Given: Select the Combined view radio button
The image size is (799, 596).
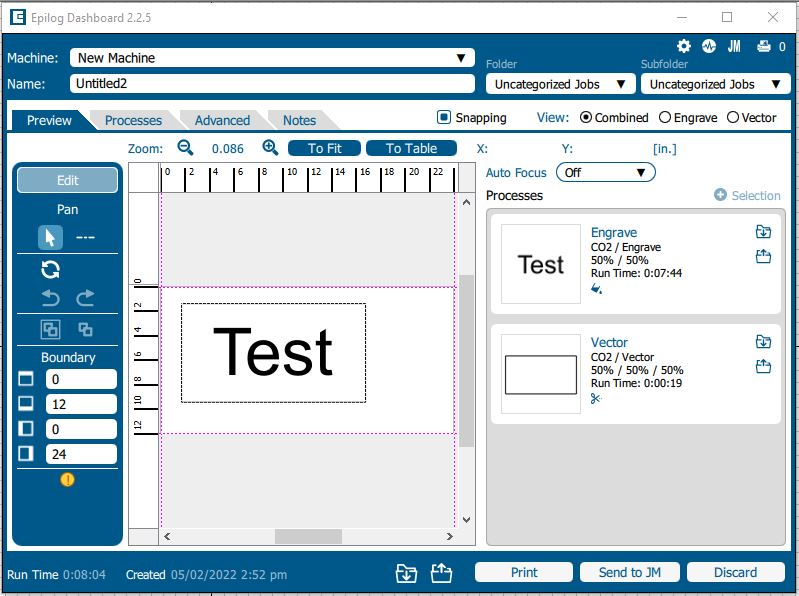Looking at the screenshot, I should (x=586, y=118).
